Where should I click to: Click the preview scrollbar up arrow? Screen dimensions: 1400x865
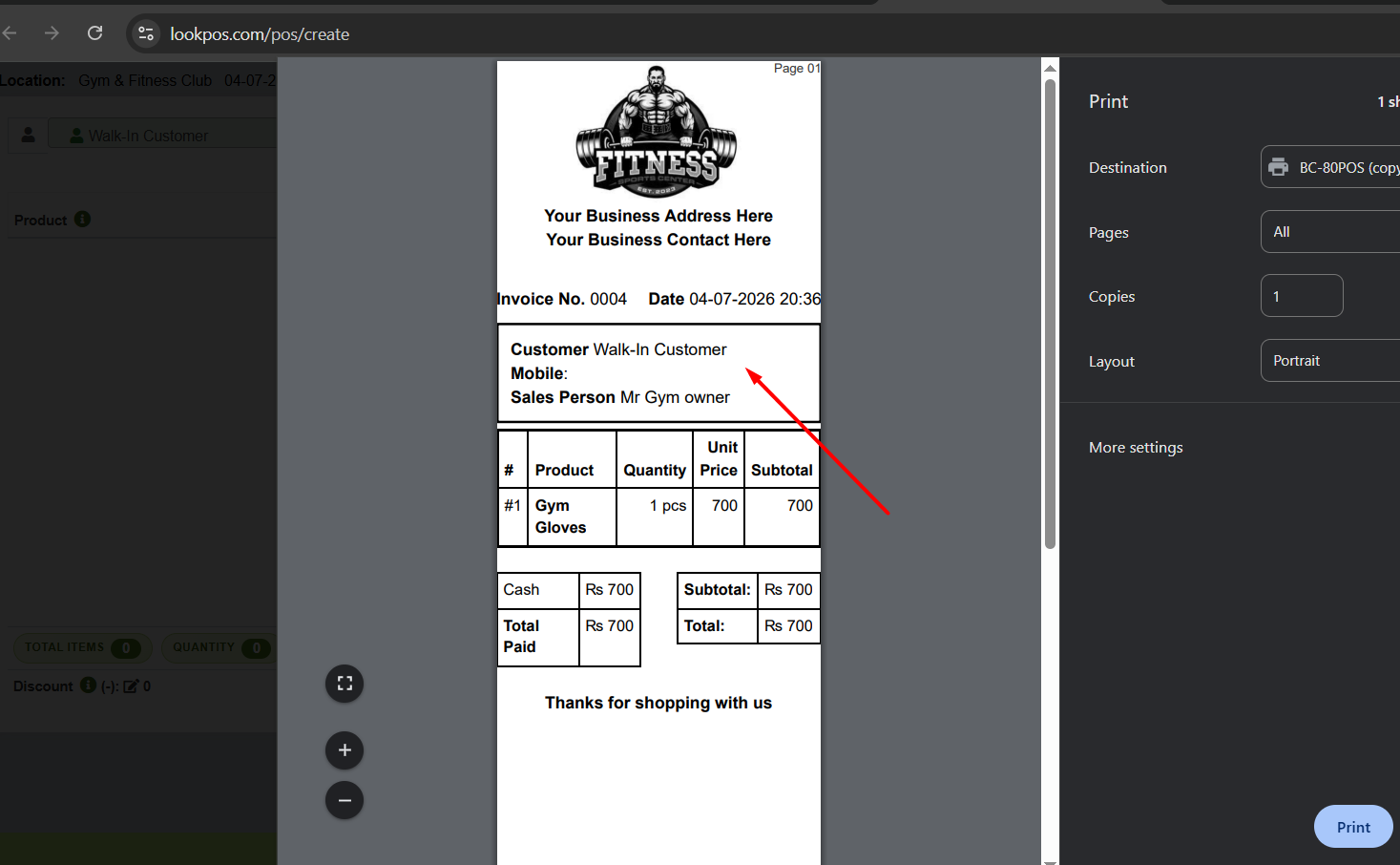[x=1050, y=68]
